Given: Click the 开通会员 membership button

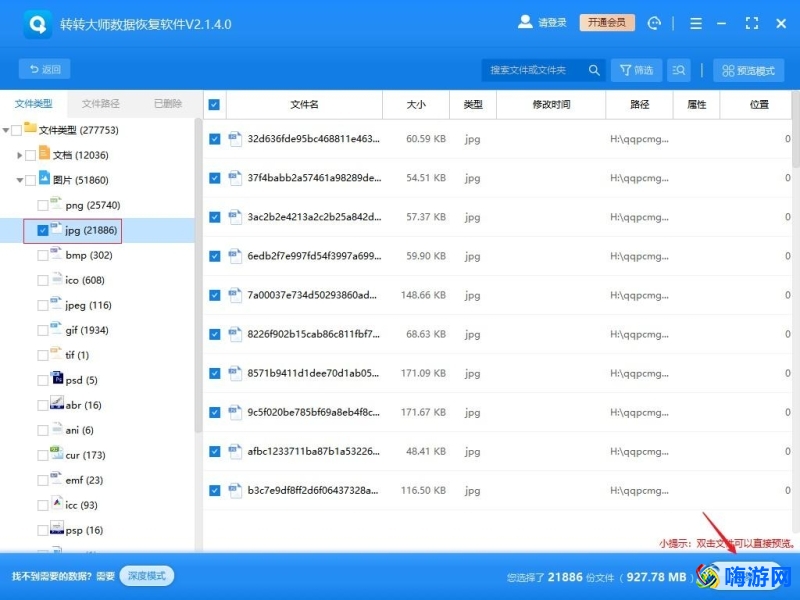Looking at the screenshot, I should pos(607,22).
